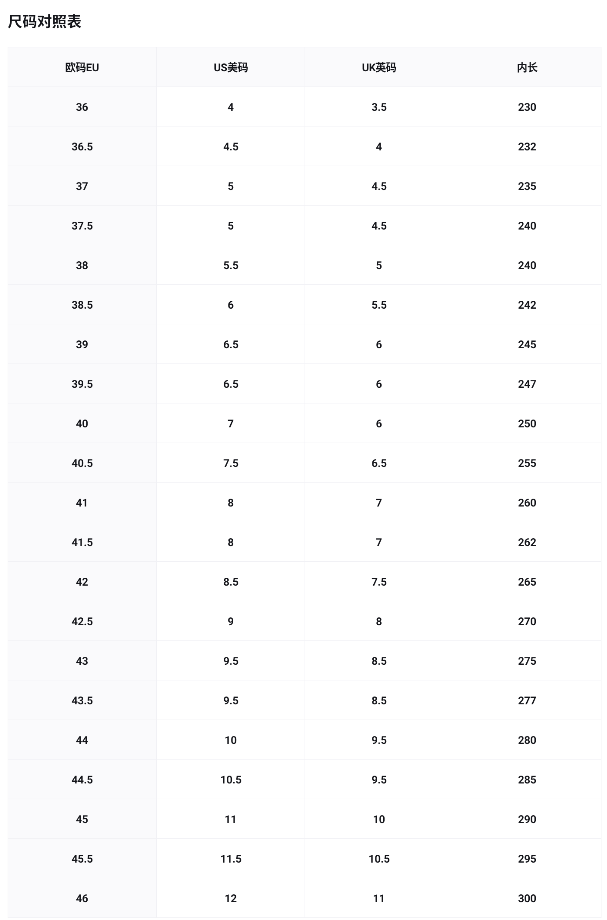Image resolution: width=607 pixels, height=920 pixels.
Task: Click the EU size 38.5 cell
Action: [x=82, y=305]
